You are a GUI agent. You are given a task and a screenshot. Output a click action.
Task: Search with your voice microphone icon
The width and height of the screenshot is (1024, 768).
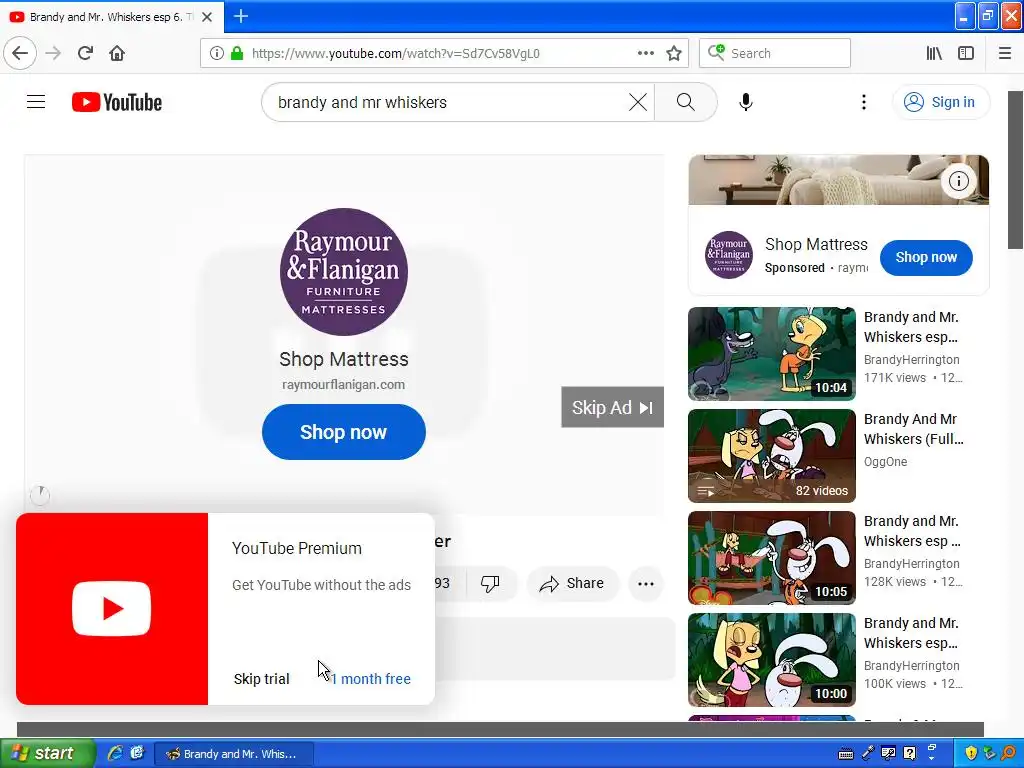coord(746,102)
